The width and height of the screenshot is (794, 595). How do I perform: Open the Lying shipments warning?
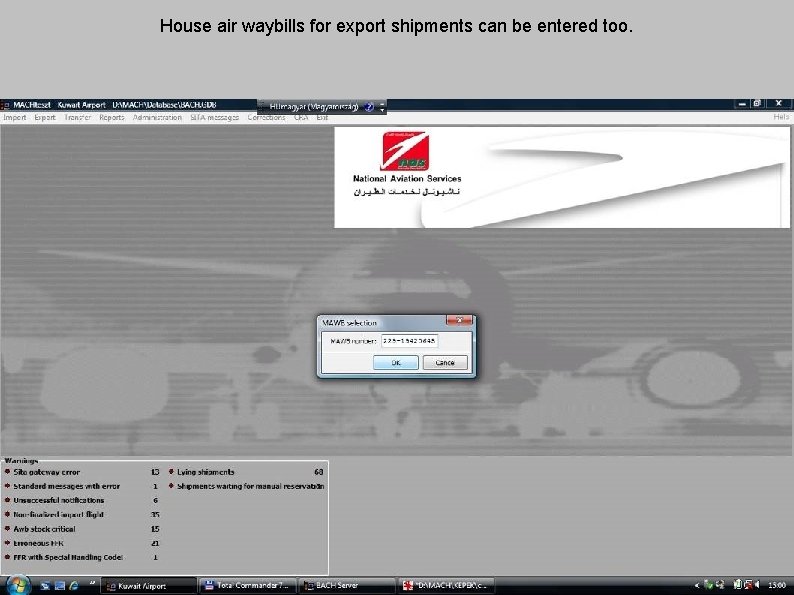tap(206, 472)
